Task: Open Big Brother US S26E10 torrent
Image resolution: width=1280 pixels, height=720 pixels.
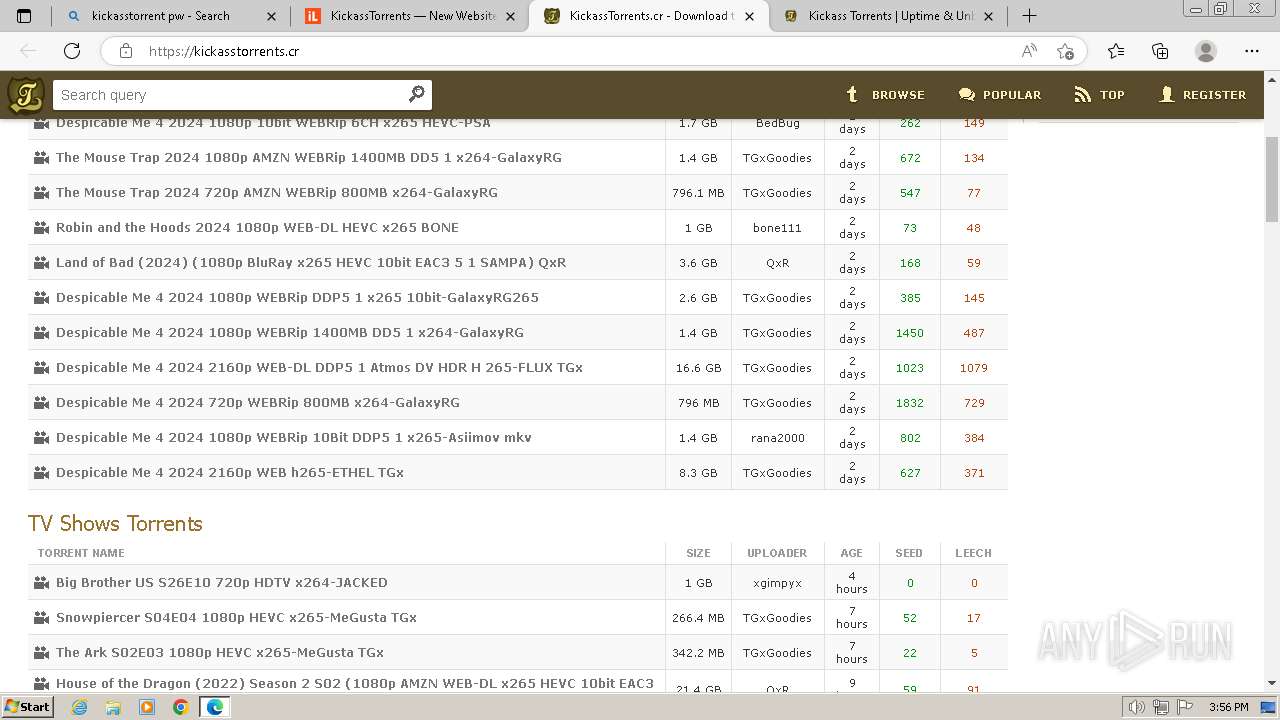Action: (x=222, y=583)
